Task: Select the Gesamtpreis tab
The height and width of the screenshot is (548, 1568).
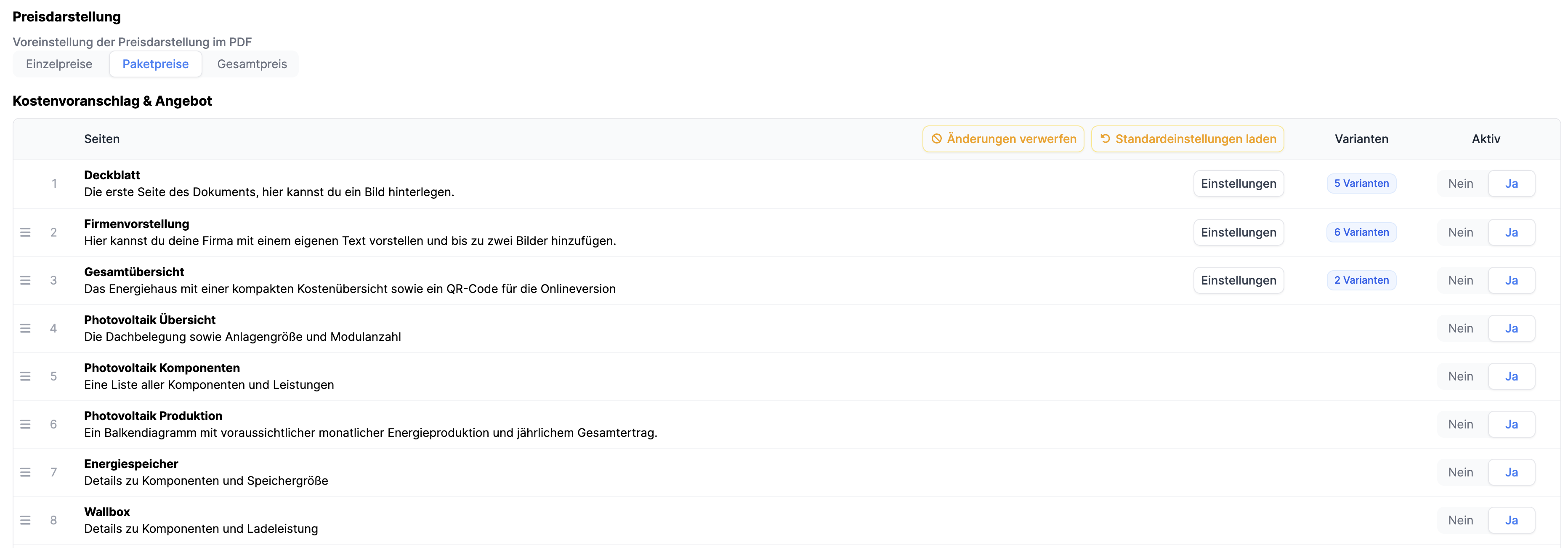Action: click(252, 64)
